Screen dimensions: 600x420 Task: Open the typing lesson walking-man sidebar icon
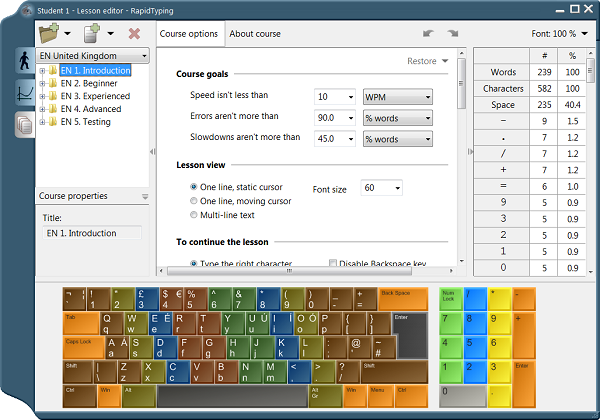pos(24,61)
